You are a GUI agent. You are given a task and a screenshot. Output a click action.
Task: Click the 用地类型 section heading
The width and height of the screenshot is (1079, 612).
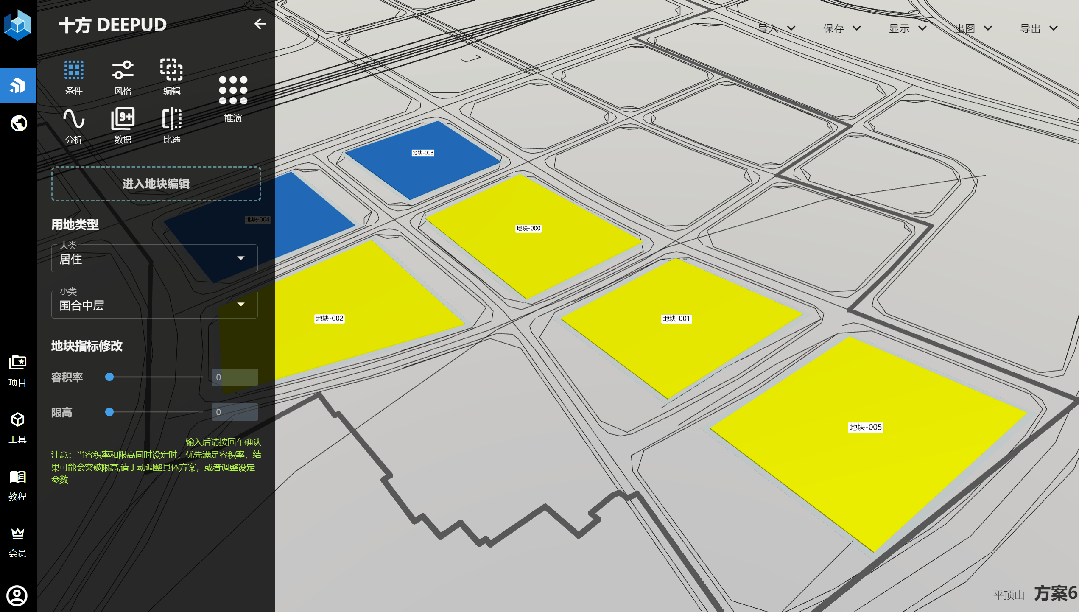coord(75,224)
